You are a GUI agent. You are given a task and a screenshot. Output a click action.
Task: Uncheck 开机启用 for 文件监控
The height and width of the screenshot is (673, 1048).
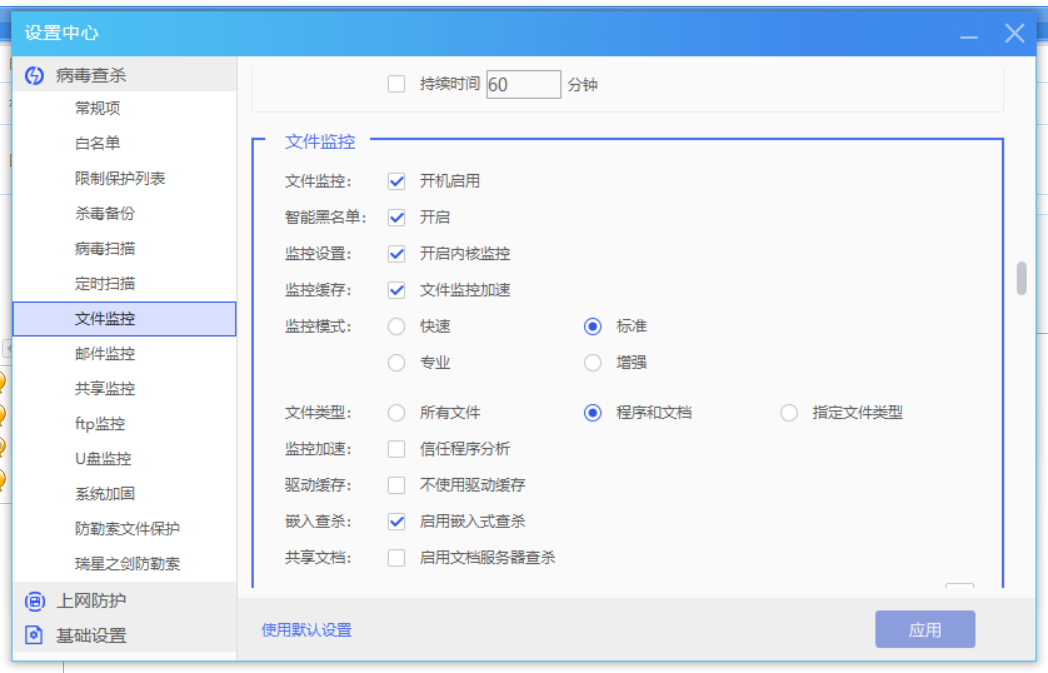396,181
